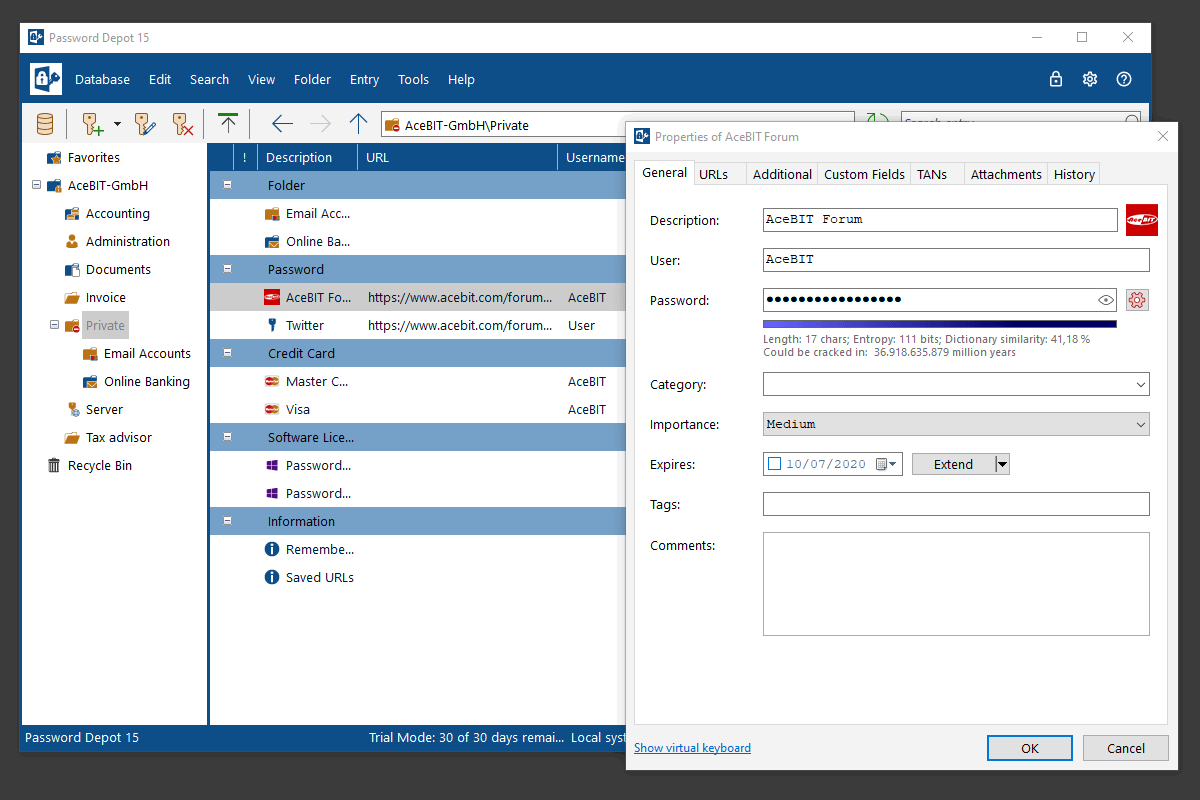Image resolution: width=1200 pixels, height=800 pixels.
Task: Collapse the Private folder node
Action: click(55, 325)
